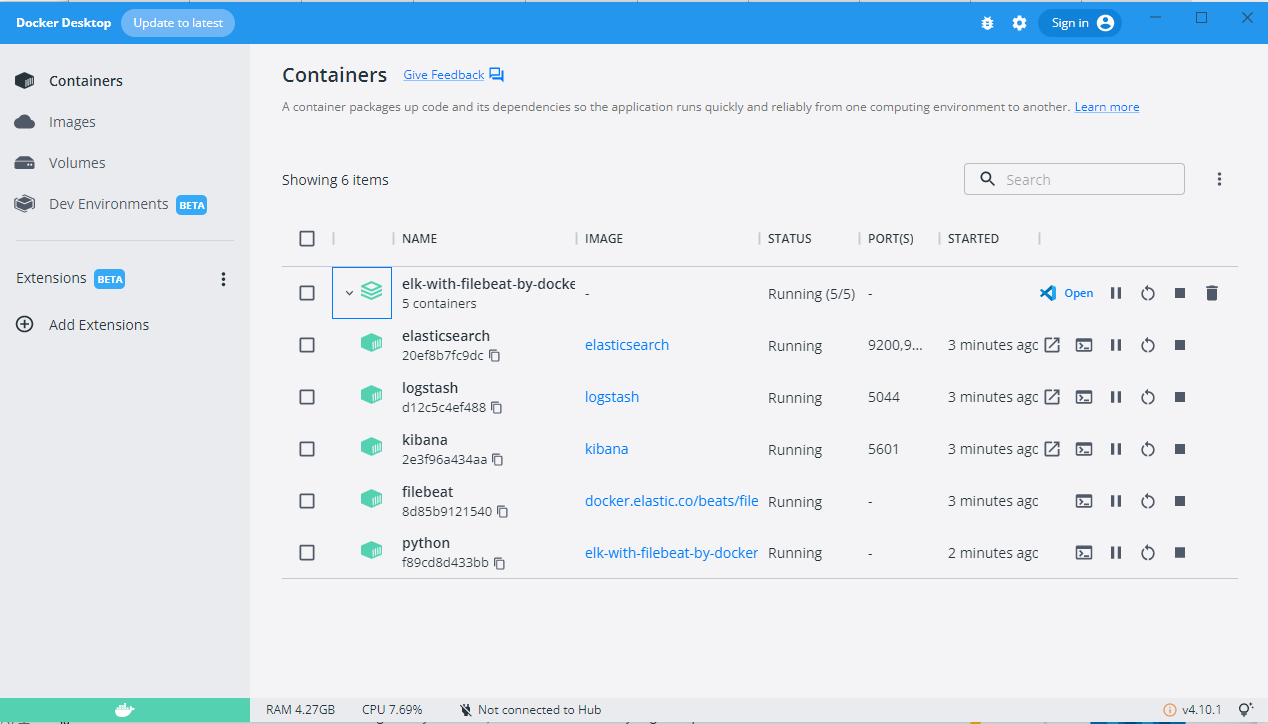The image size is (1268, 724).
Task: Stop the filebeat container
Action: point(1180,501)
